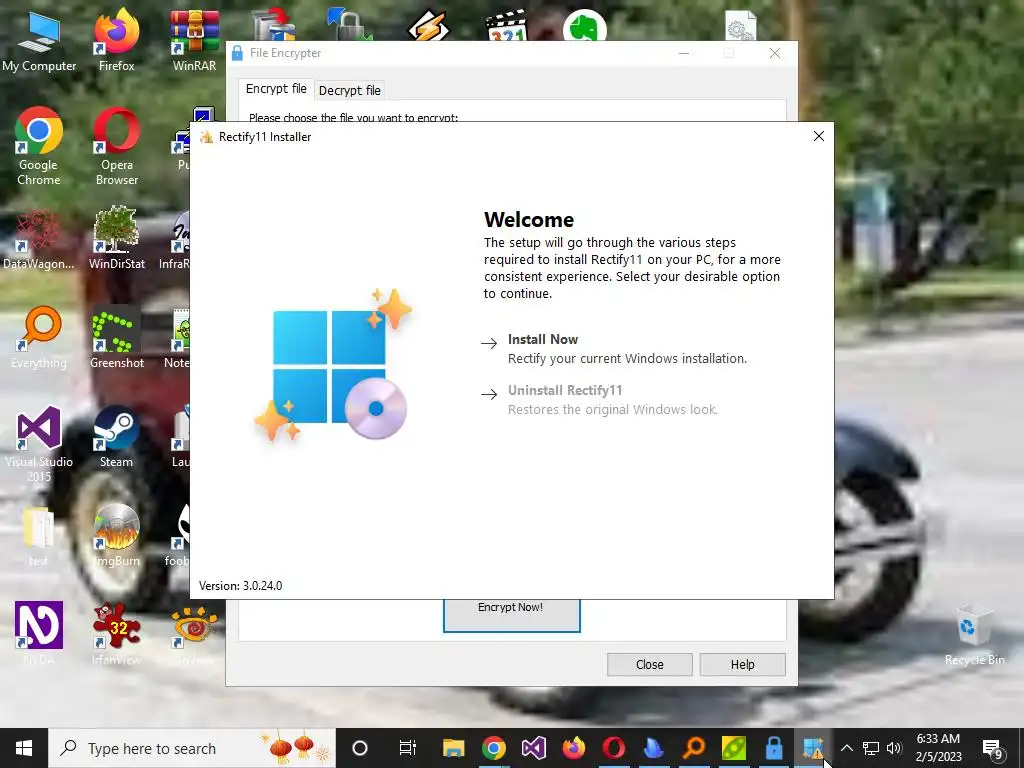1024x768 pixels.
Task: Open Opera Browser desktop shortcut
Action: [x=117, y=147]
